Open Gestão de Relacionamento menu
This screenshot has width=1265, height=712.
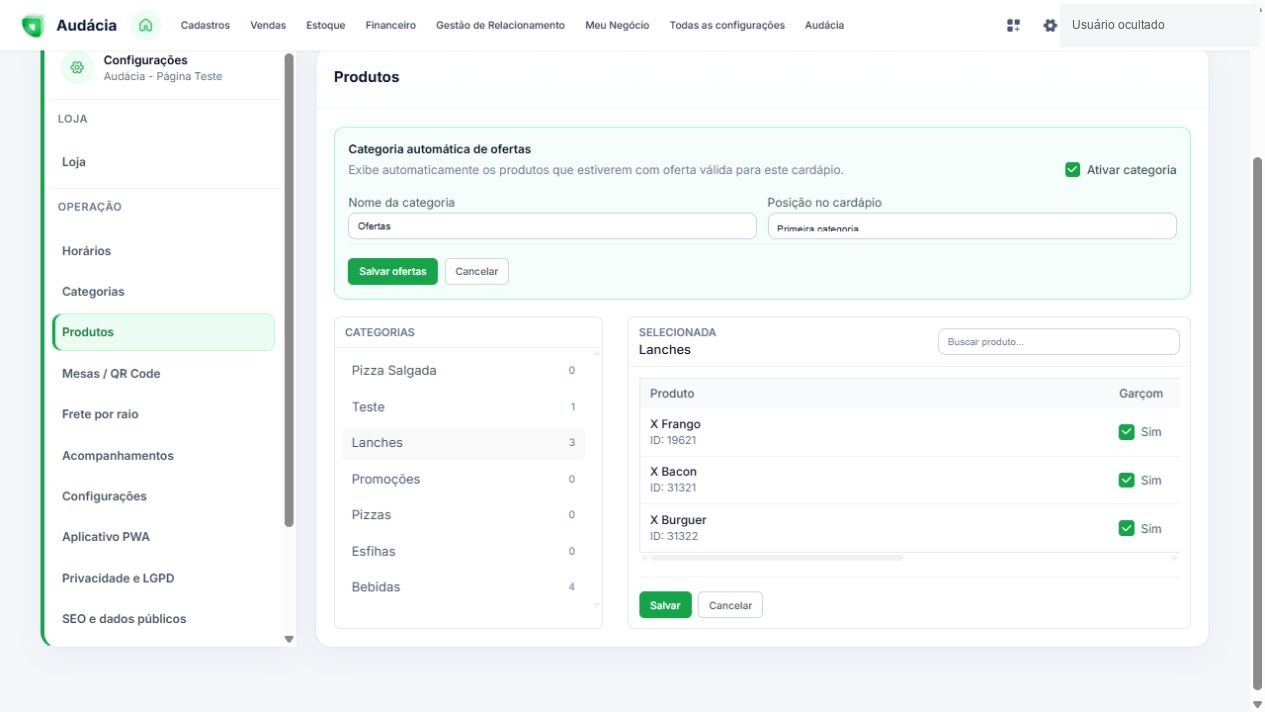click(500, 25)
